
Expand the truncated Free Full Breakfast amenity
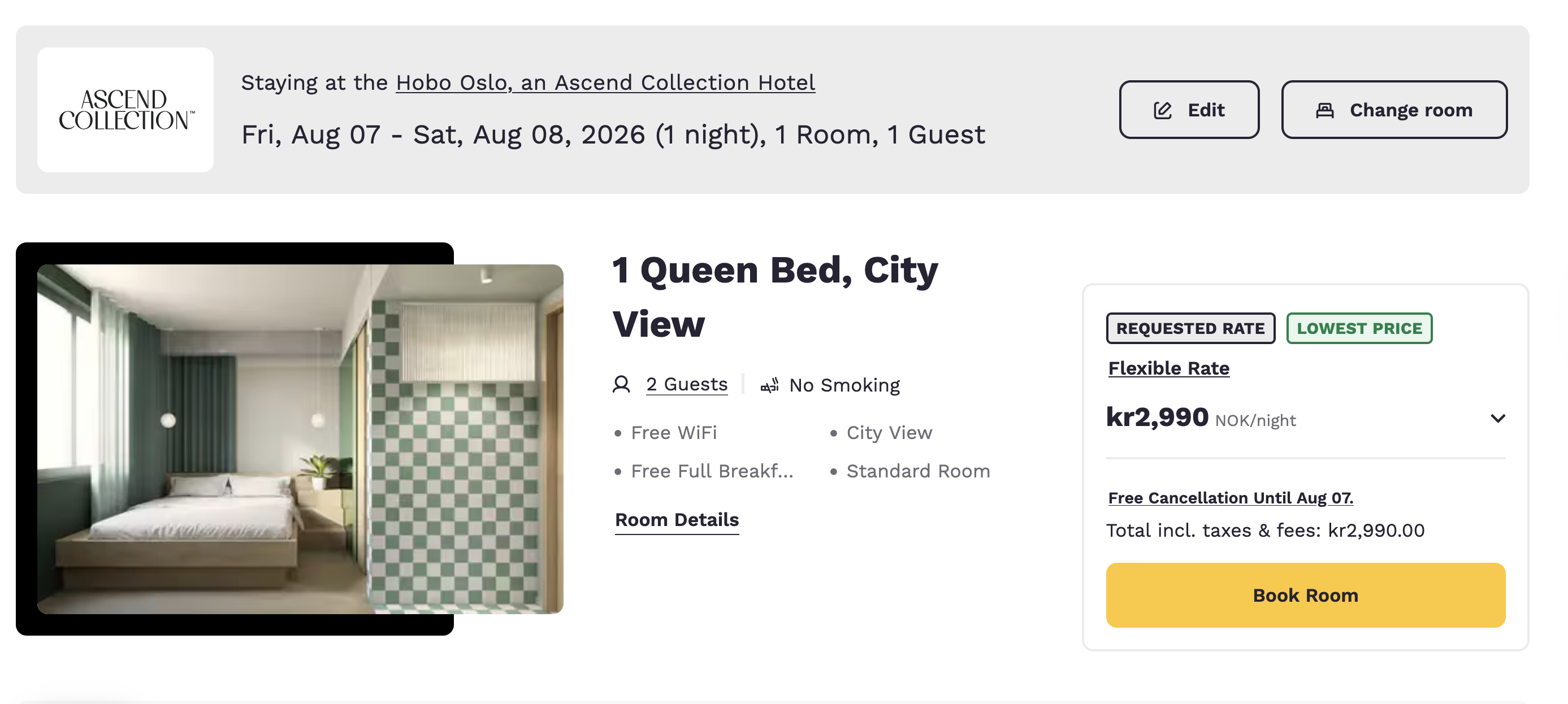(711, 470)
